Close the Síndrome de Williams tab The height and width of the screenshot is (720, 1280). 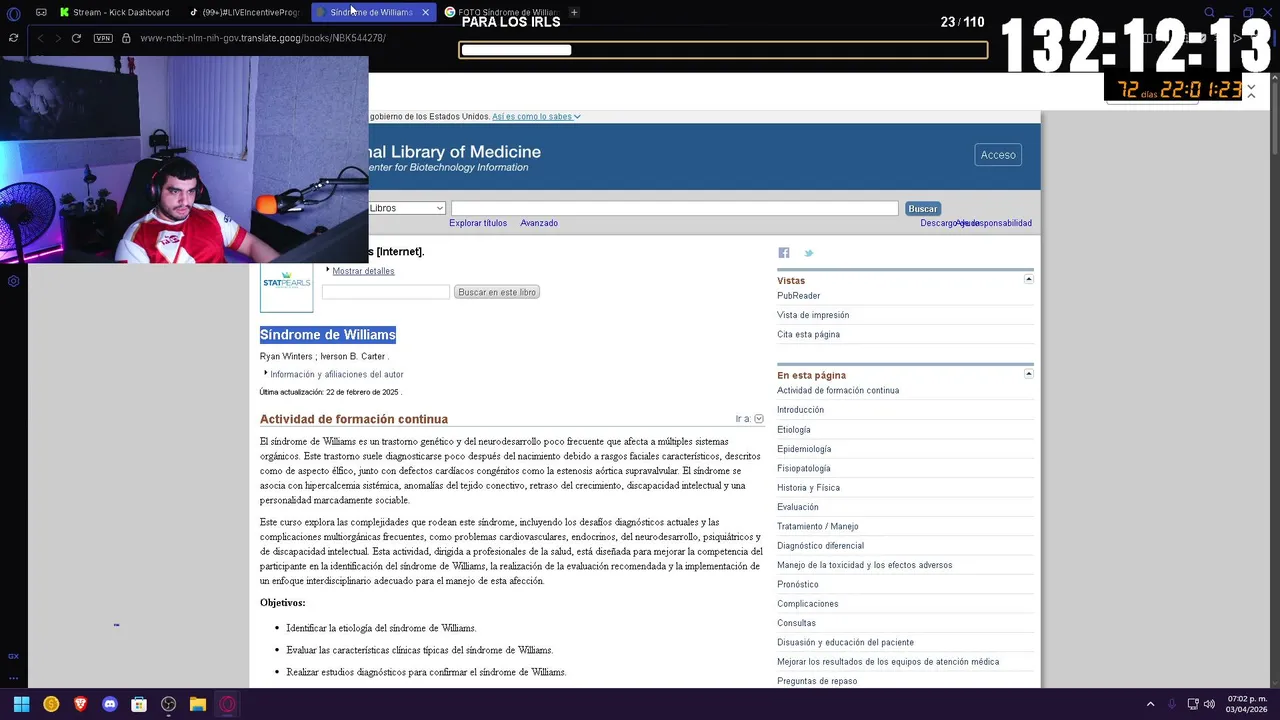pos(425,12)
